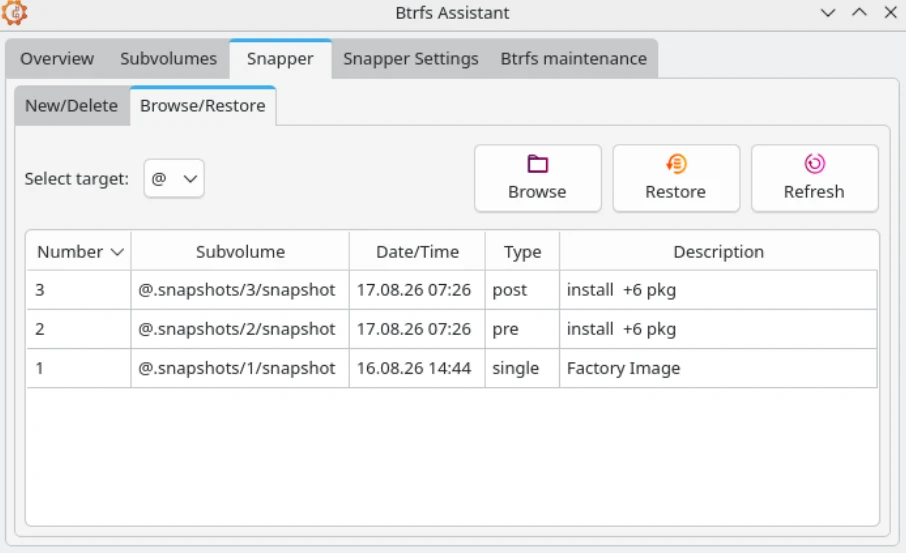Viewport: 906px width, 553px height.
Task: Click install +6 pkg description in row 3
Action: 719,290
